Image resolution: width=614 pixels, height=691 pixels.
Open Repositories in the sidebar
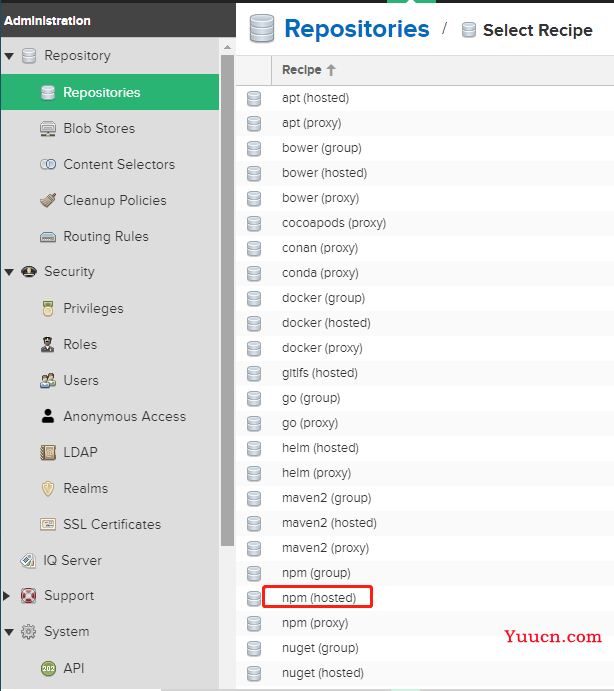110,92
